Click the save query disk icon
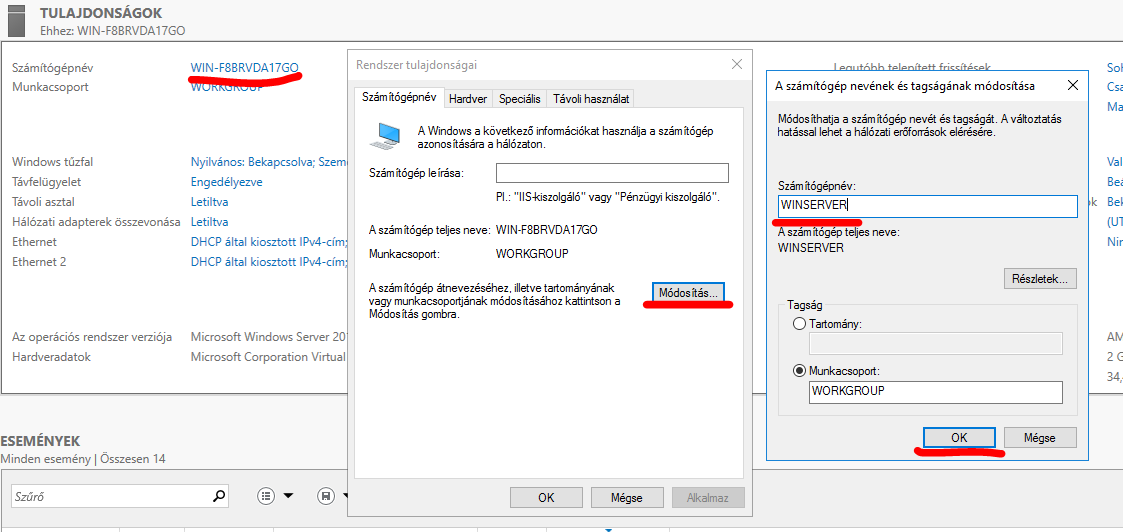This screenshot has width=1123, height=532. 325,496
